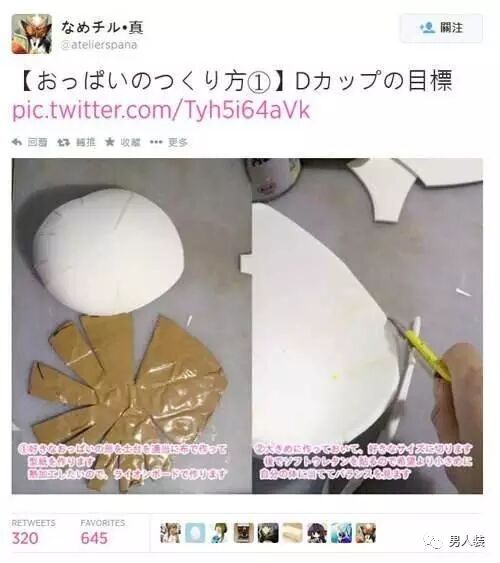Screen dimensions: 500x563
Task: View the 320 retweets count
Action: tap(25, 538)
